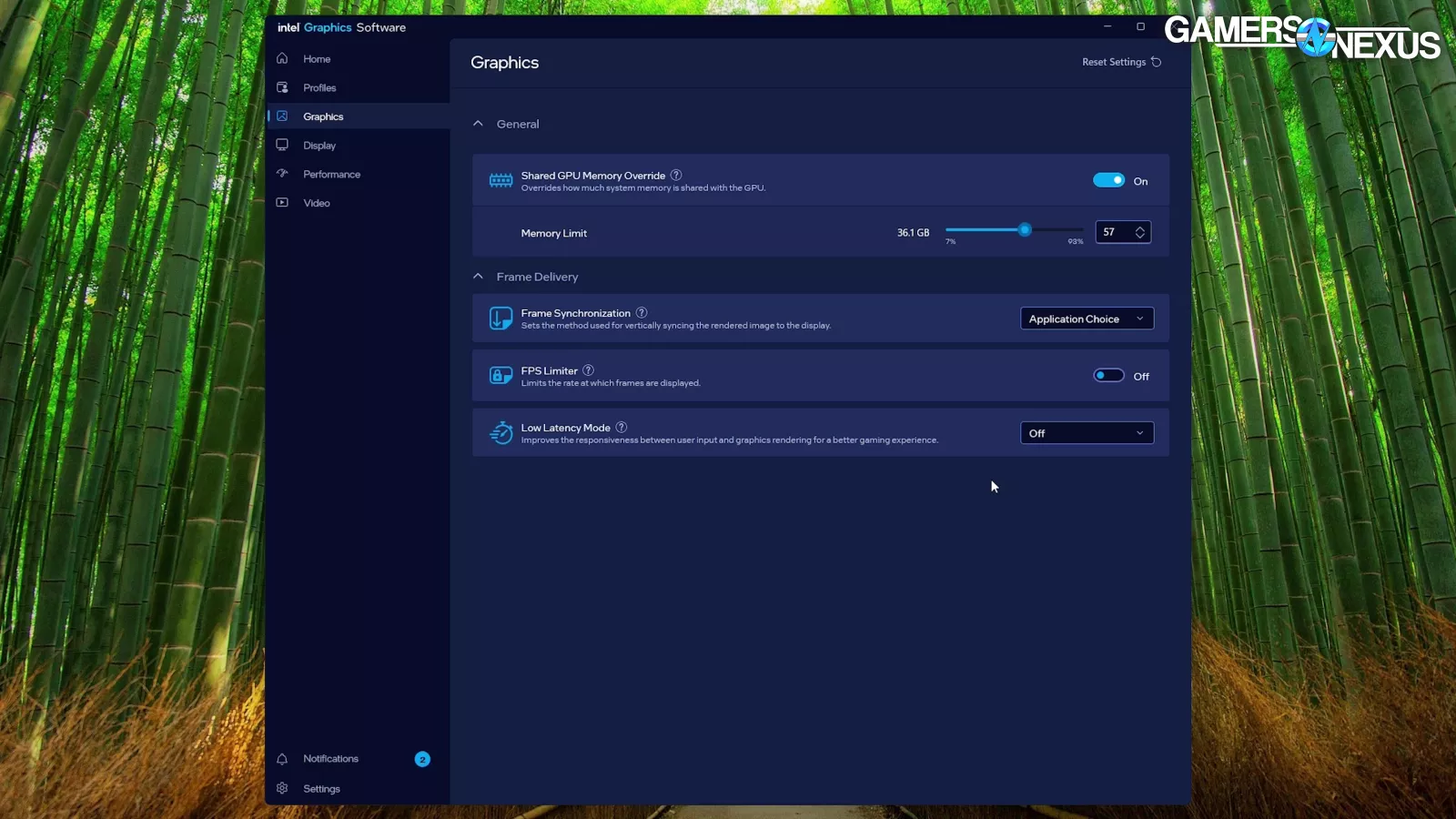Screen dimensions: 1456x819
Task: Click help icon beside Shared GPU Memory Override
Action: tap(676, 175)
